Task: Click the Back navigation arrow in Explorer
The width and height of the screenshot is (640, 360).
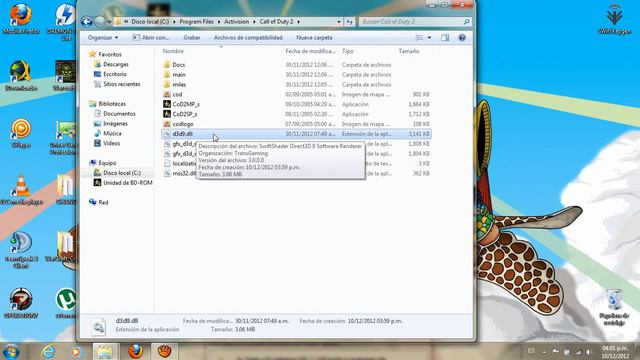Action: click(x=87, y=22)
